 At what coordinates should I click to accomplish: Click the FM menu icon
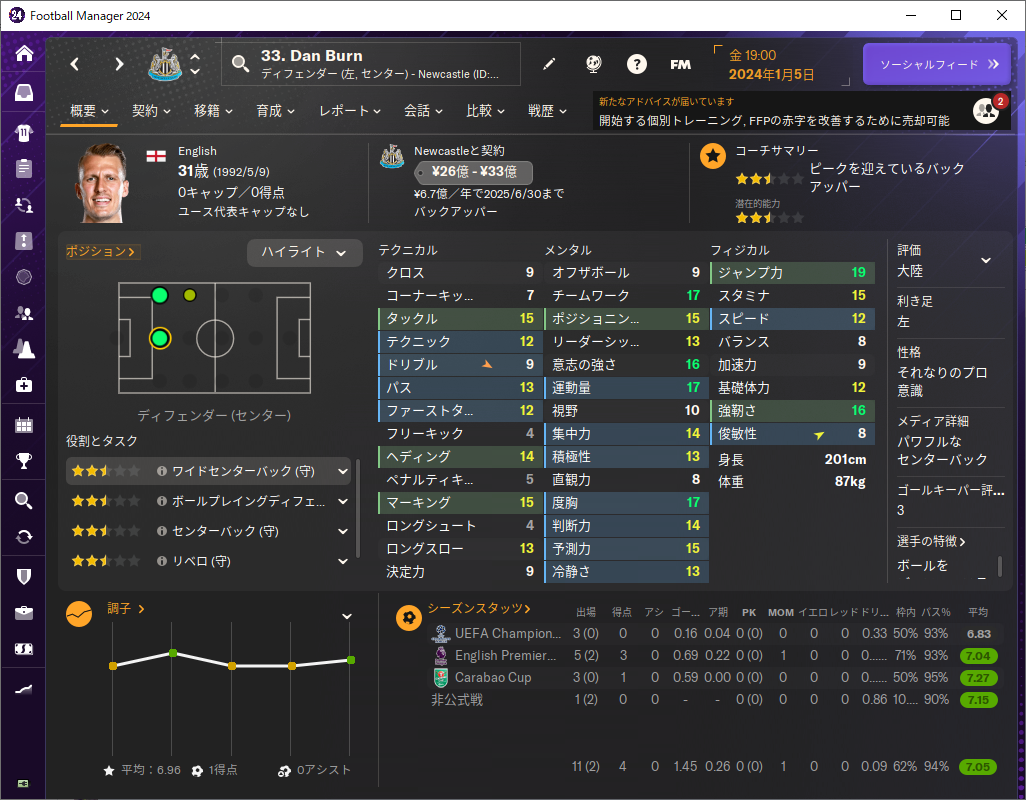click(x=681, y=64)
